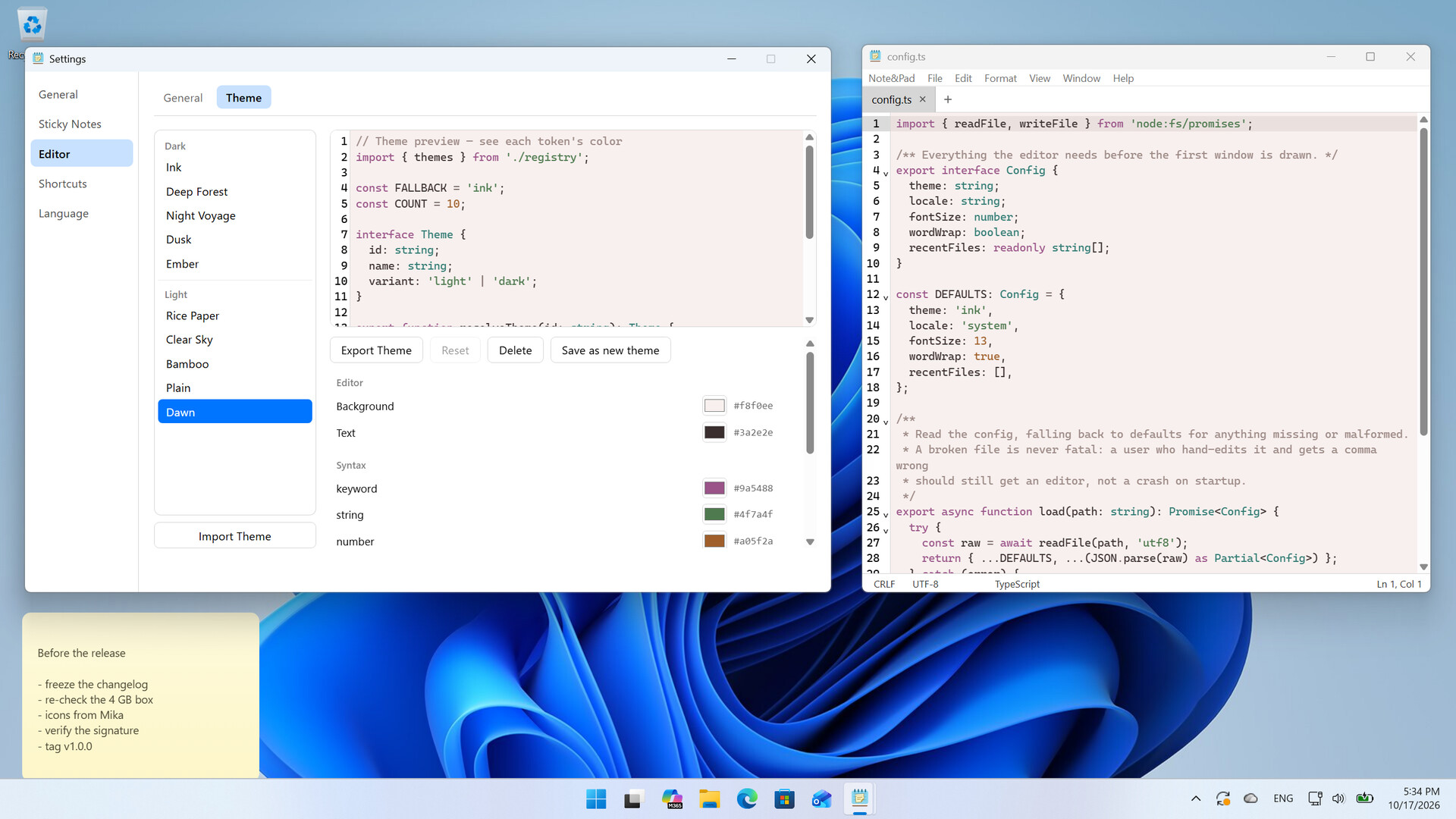
Task: Click the ENG language indicator
Action: pyautogui.click(x=1283, y=799)
